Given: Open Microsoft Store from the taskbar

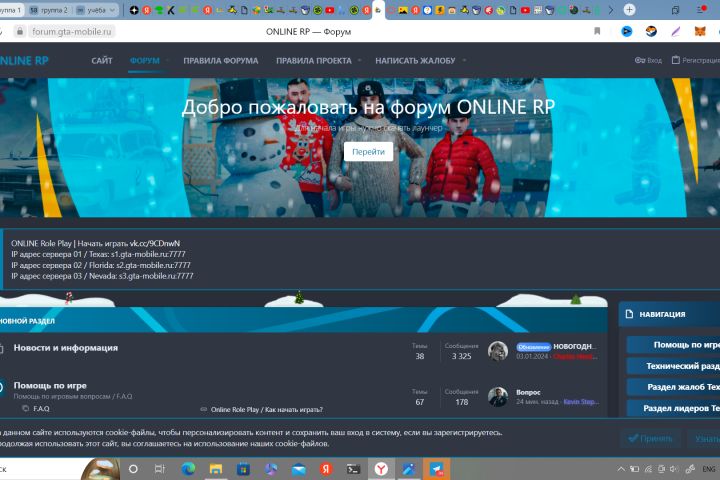Looking at the screenshot, I should 243,469.
